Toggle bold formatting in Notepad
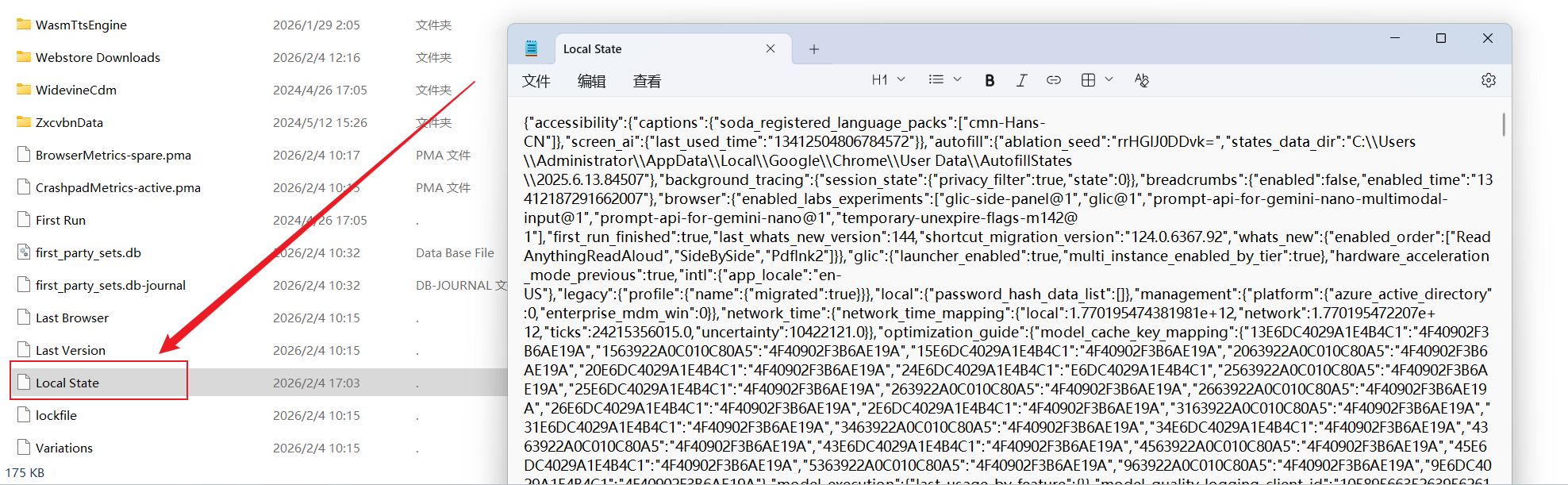1568x485 pixels. [990, 80]
